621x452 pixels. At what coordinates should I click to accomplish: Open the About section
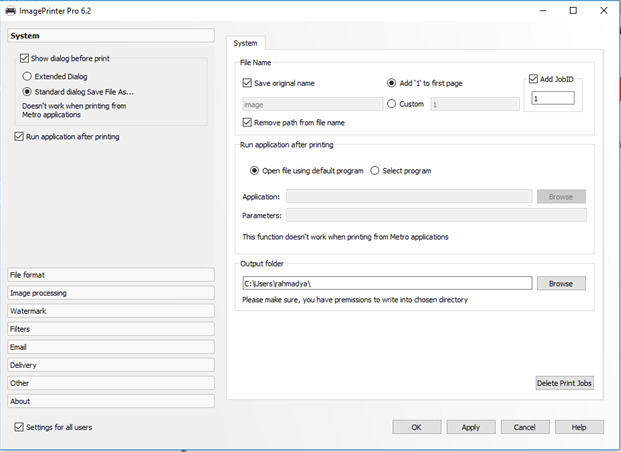[x=110, y=401]
